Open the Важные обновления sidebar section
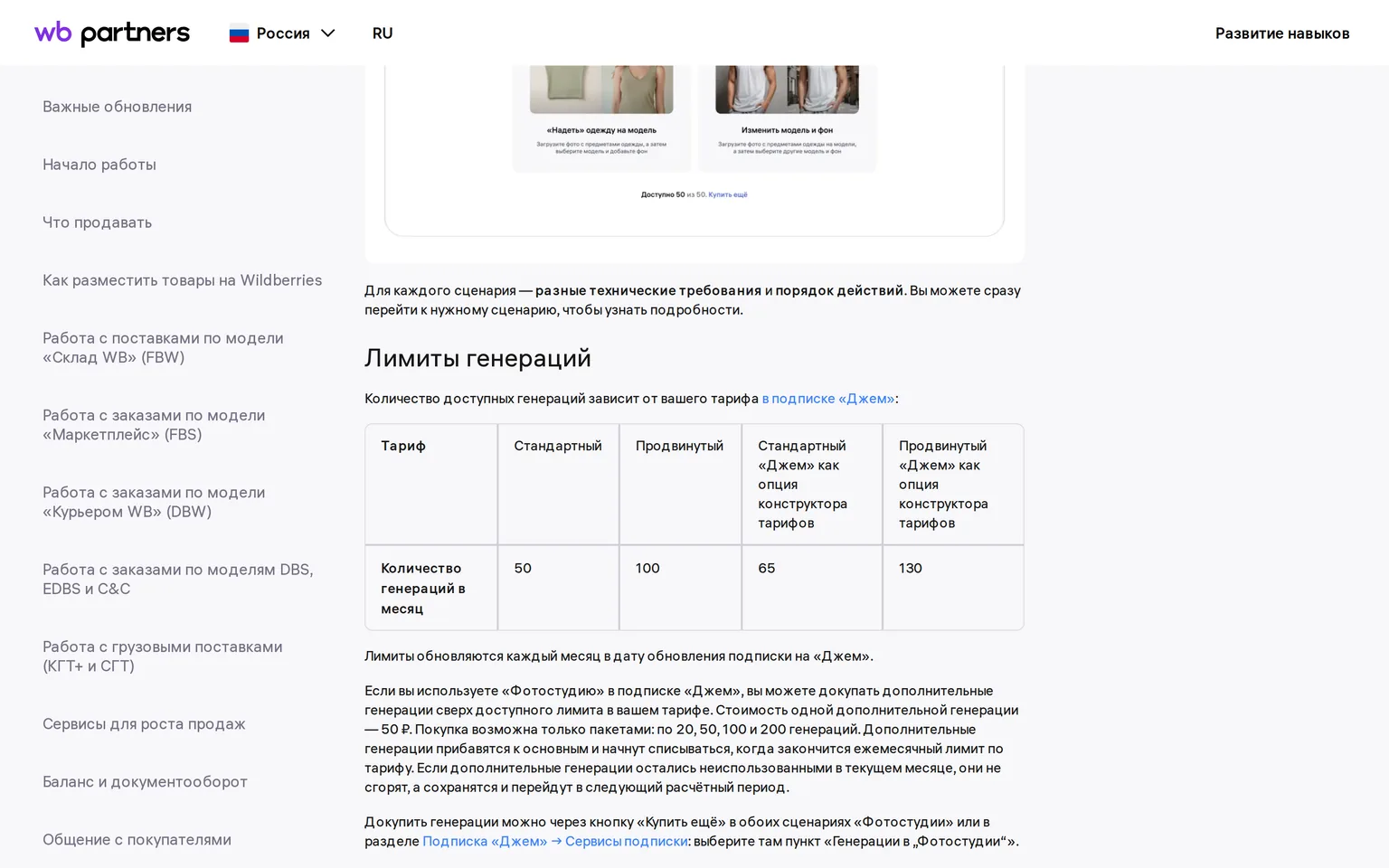1389x868 pixels. (118, 107)
